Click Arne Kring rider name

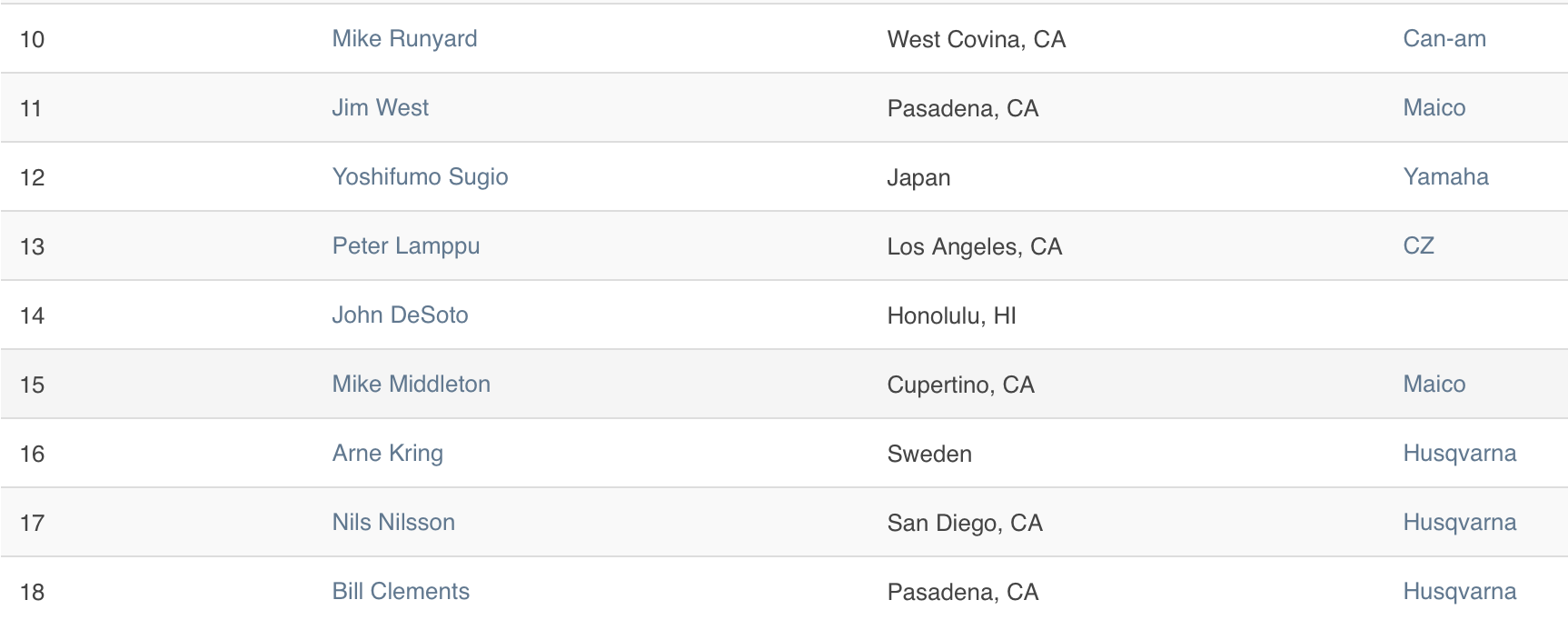point(387,454)
